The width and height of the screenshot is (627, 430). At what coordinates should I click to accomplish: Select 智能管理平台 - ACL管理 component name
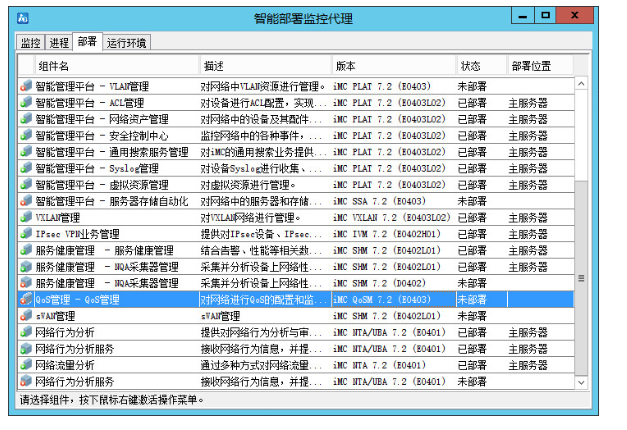click(90, 103)
